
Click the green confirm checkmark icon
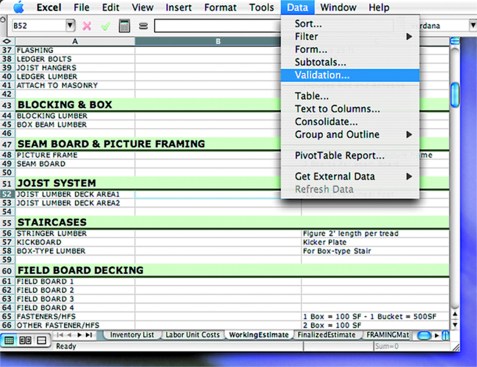[x=105, y=26]
